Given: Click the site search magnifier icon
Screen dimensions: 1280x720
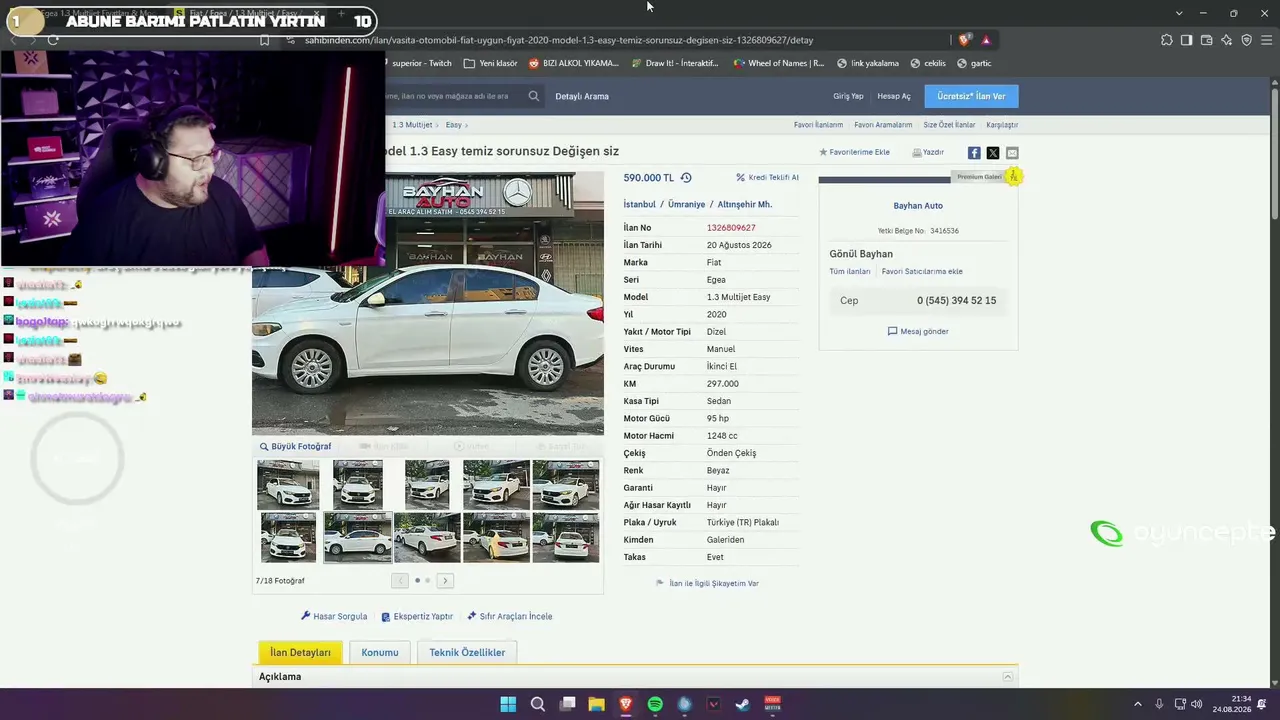Looking at the screenshot, I should point(534,96).
